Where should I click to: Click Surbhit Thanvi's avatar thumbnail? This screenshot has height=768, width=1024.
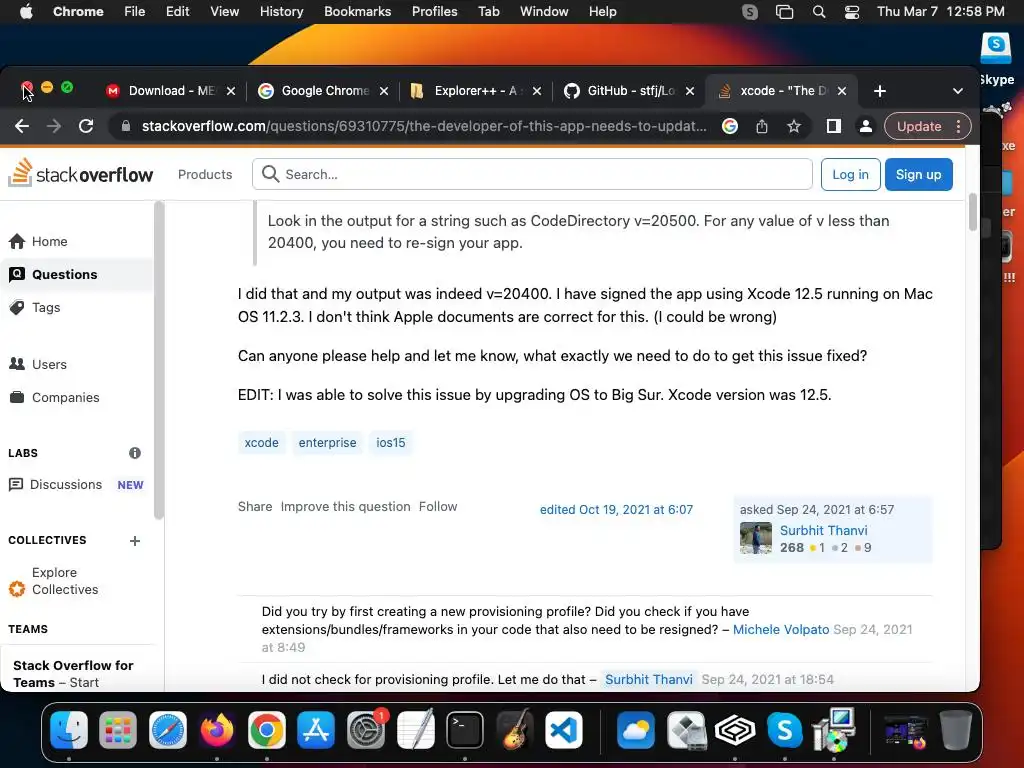point(756,538)
